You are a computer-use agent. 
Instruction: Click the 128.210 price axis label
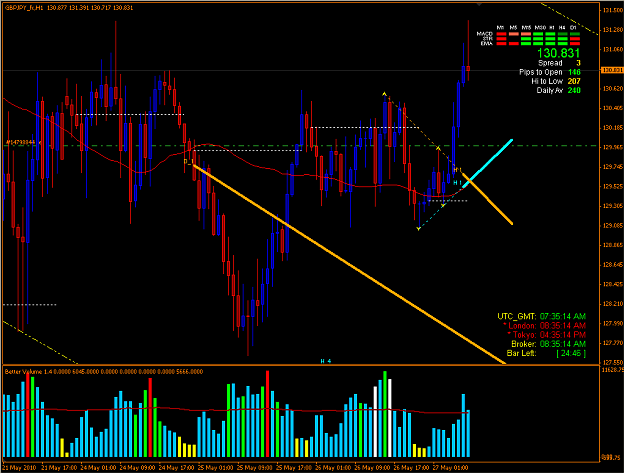(x=613, y=304)
